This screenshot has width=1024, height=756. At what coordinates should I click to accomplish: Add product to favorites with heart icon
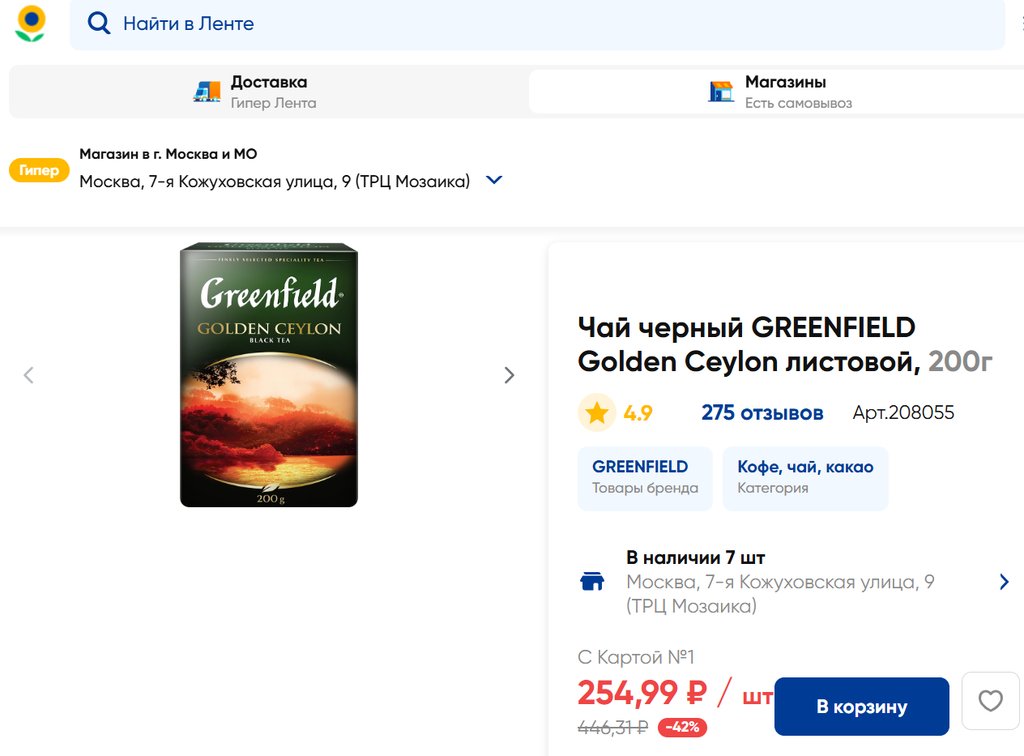coord(990,701)
